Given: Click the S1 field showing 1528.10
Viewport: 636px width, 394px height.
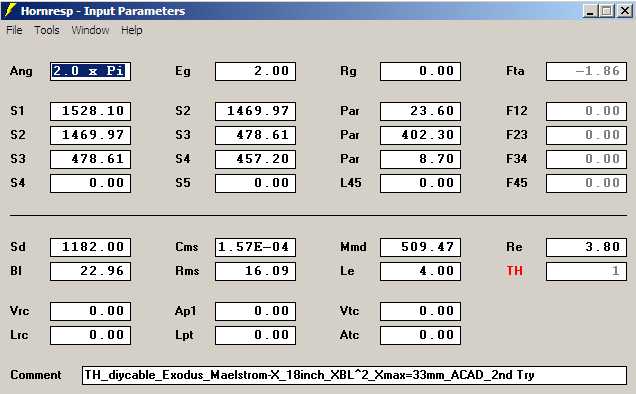Looking at the screenshot, I should pyautogui.click(x=90, y=111).
